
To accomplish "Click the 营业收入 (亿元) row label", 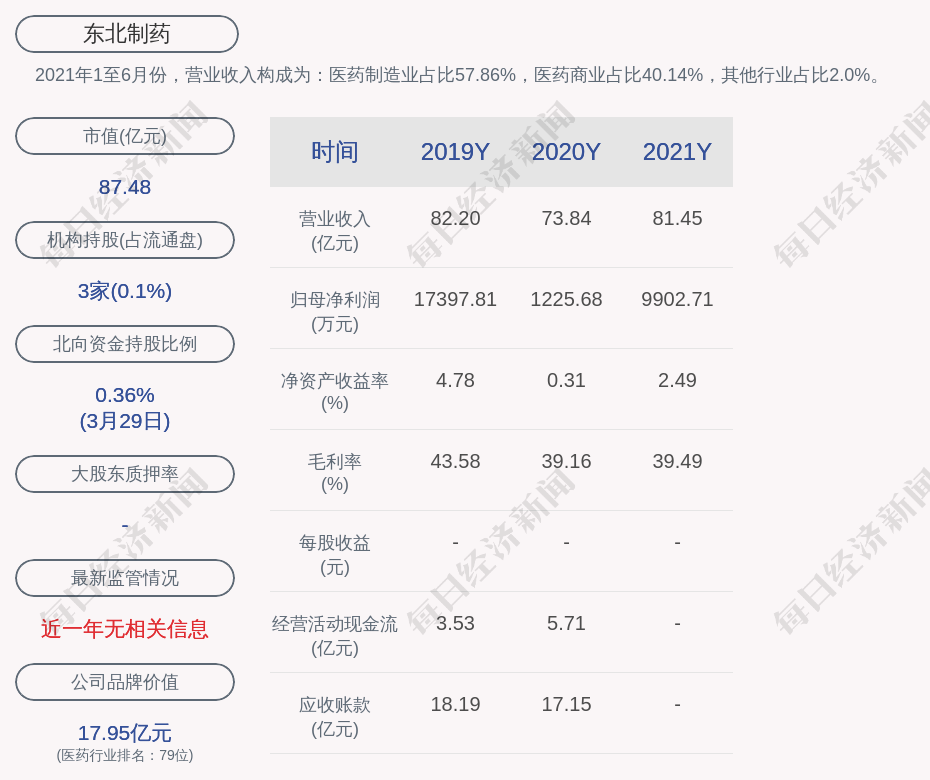I will [x=335, y=231].
